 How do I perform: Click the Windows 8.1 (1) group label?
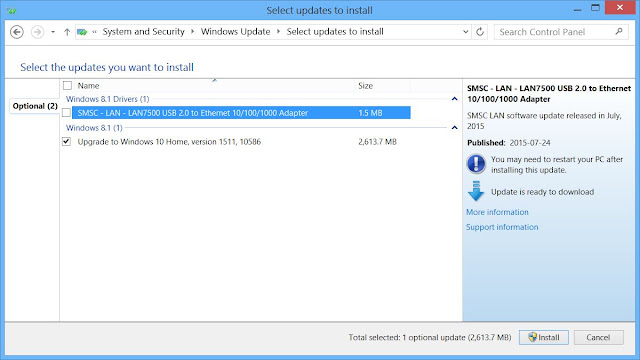[94, 128]
